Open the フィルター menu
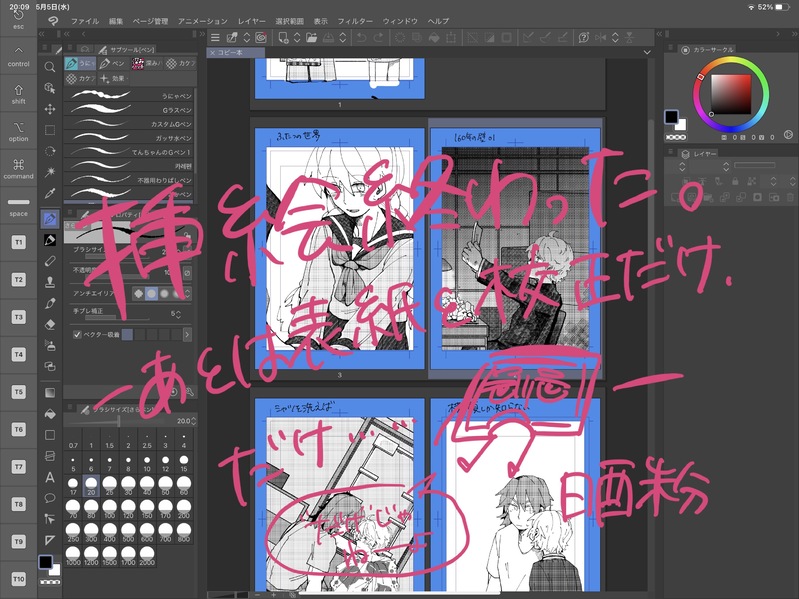The width and height of the screenshot is (799, 599). pyautogui.click(x=355, y=21)
